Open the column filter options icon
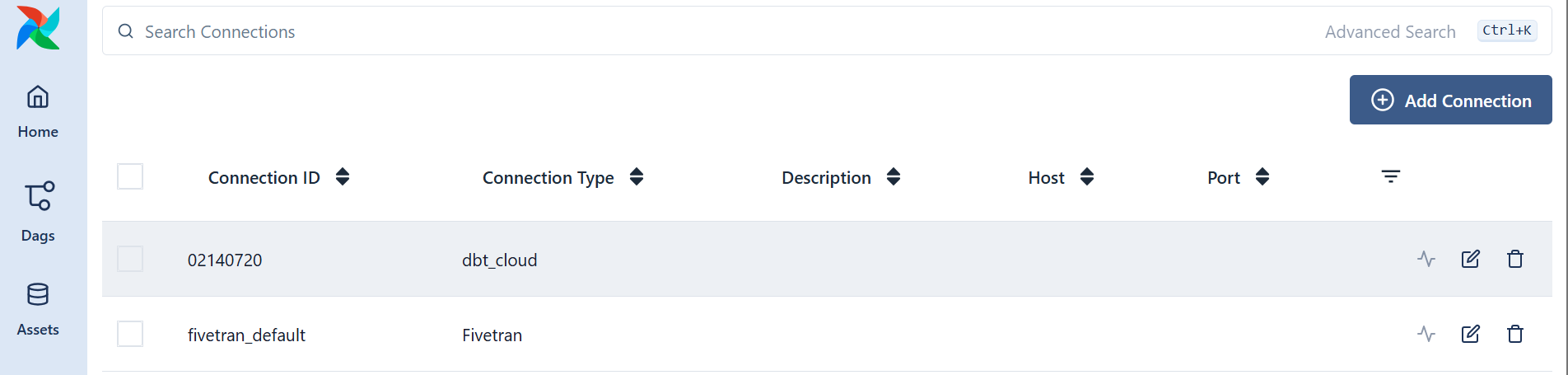 1390,177
